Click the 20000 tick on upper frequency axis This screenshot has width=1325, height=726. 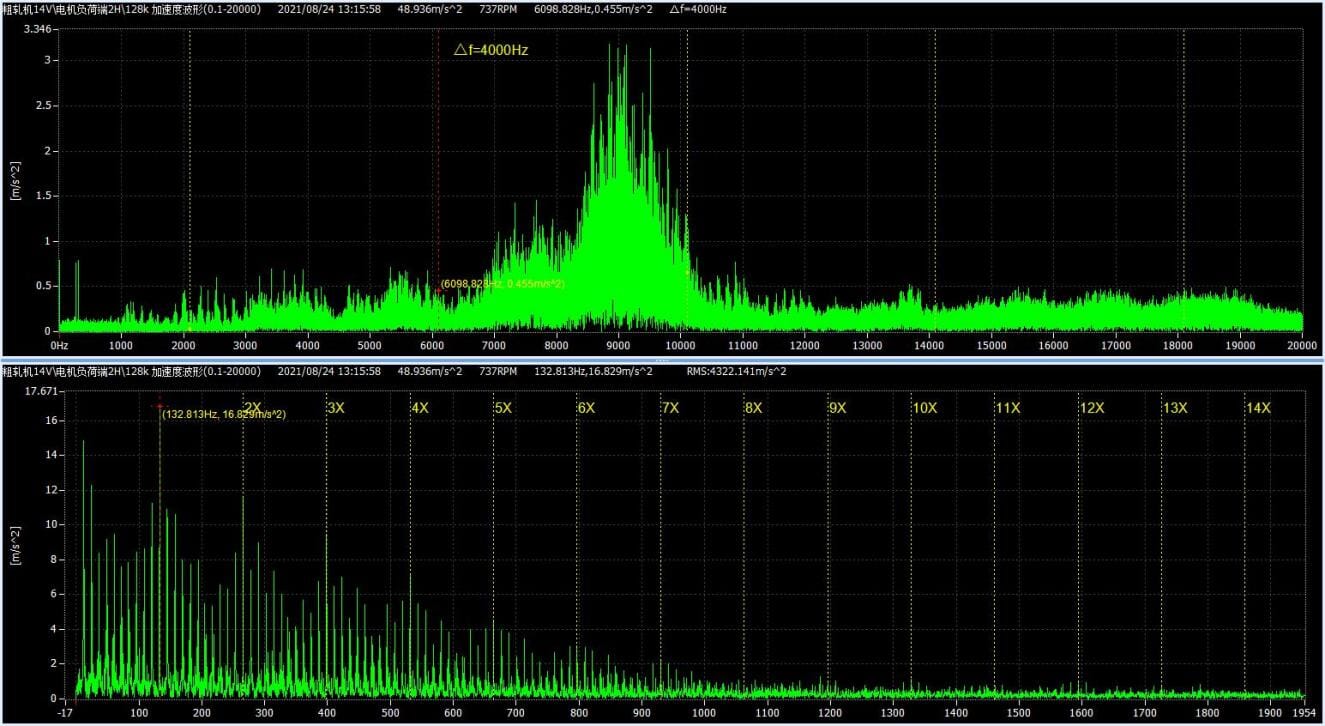coord(1301,345)
